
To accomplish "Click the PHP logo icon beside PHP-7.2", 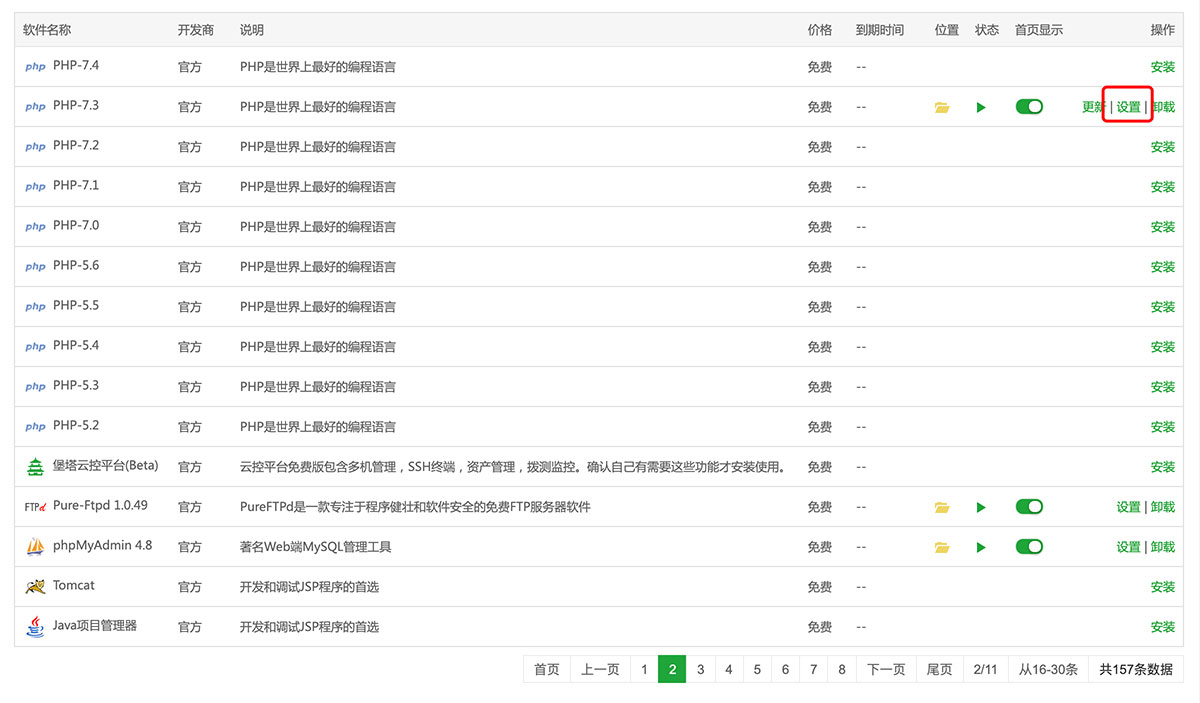I will tap(35, 147).
